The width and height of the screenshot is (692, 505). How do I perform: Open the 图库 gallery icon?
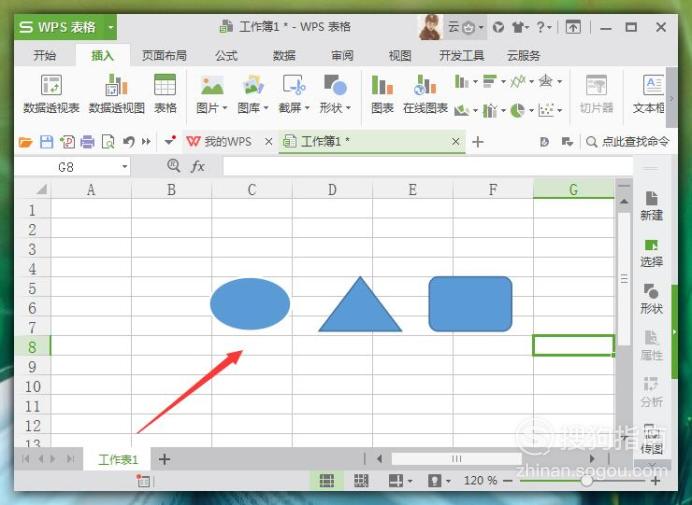point(253,85)
